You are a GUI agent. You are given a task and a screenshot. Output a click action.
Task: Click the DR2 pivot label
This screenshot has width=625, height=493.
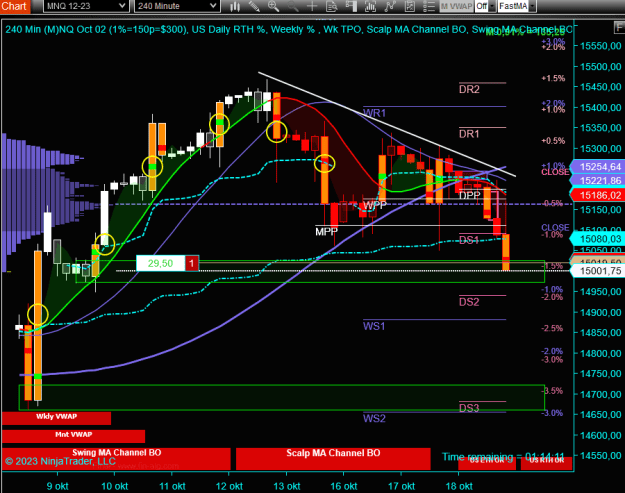click(x=469, y=89)
